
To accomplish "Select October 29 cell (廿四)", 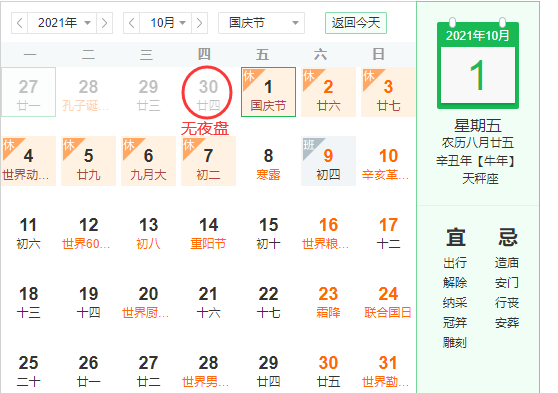I will (x=268, y=368).
